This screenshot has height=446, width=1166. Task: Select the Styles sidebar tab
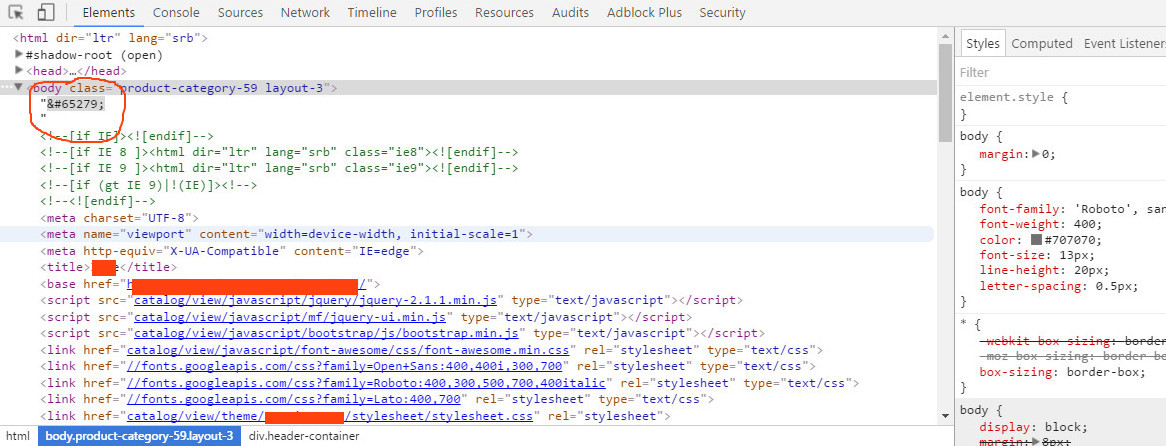click(982, 43)
